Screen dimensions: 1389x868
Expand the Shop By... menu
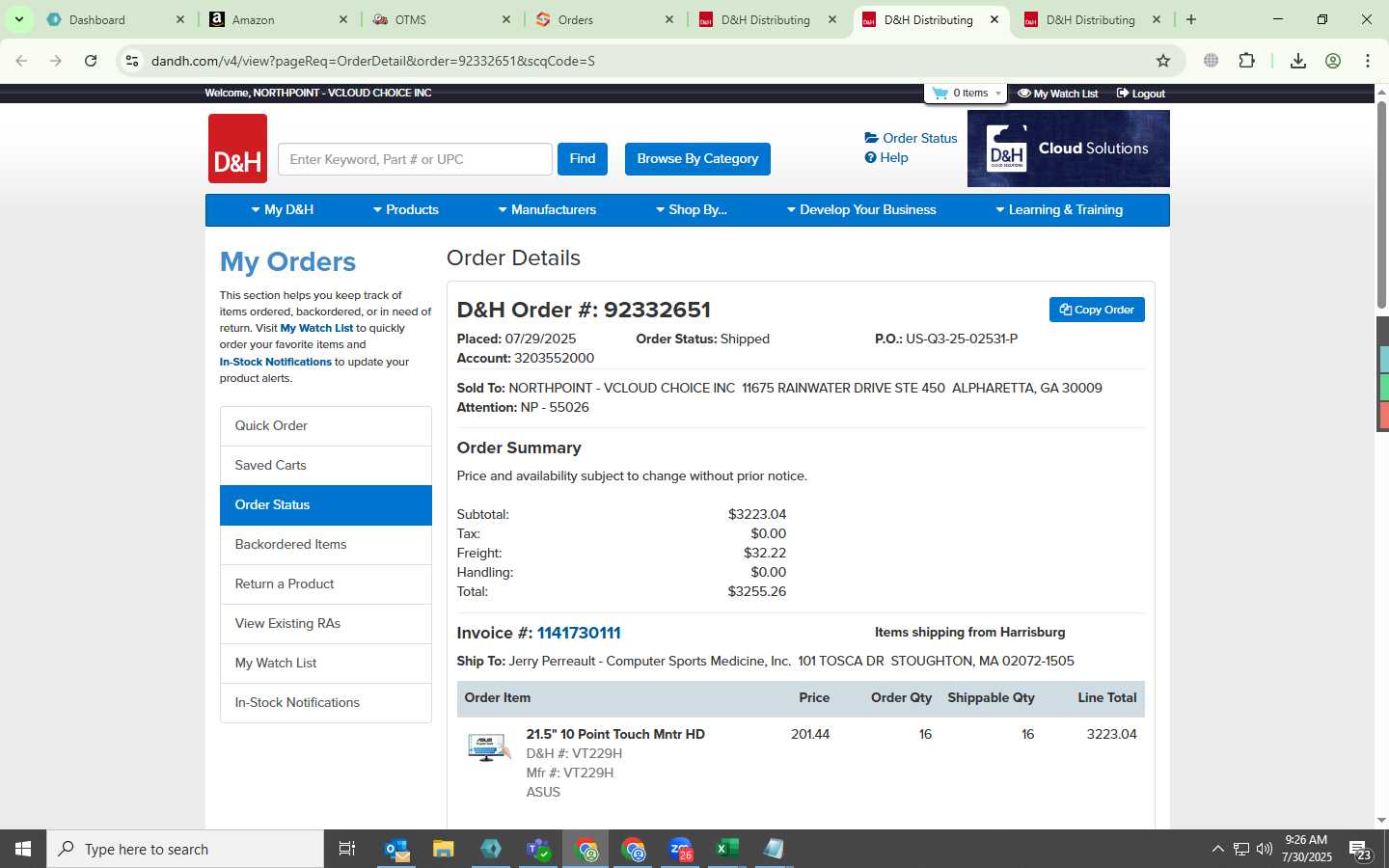(x=692, y=210)
